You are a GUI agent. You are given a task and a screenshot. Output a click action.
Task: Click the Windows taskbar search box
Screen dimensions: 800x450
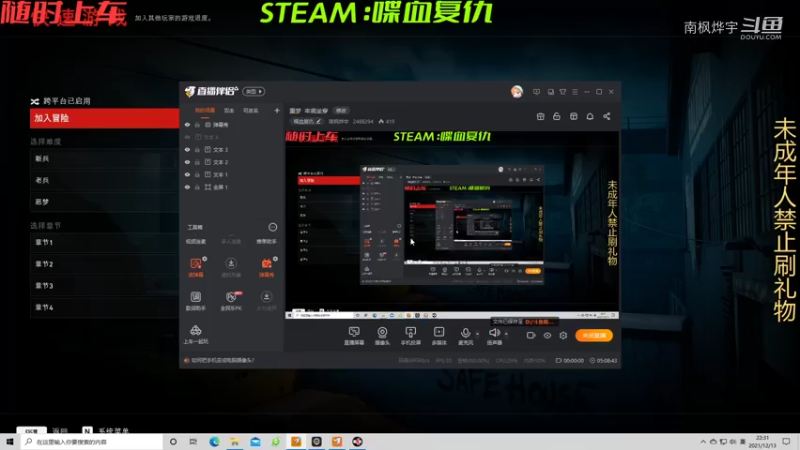click(92, 442)
